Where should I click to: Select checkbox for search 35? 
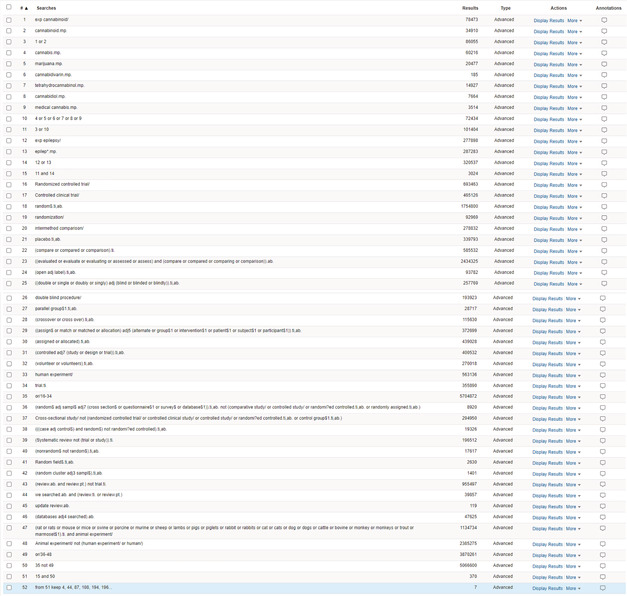point(9,396)
